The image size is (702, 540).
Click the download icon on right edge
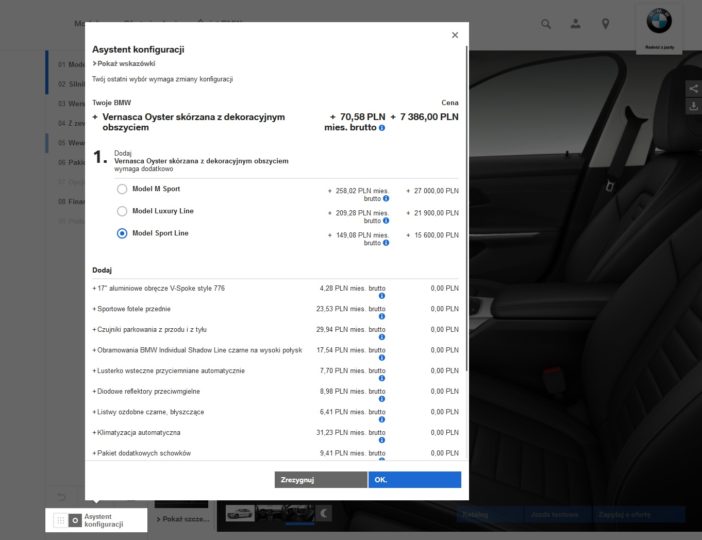pos(693,106)
